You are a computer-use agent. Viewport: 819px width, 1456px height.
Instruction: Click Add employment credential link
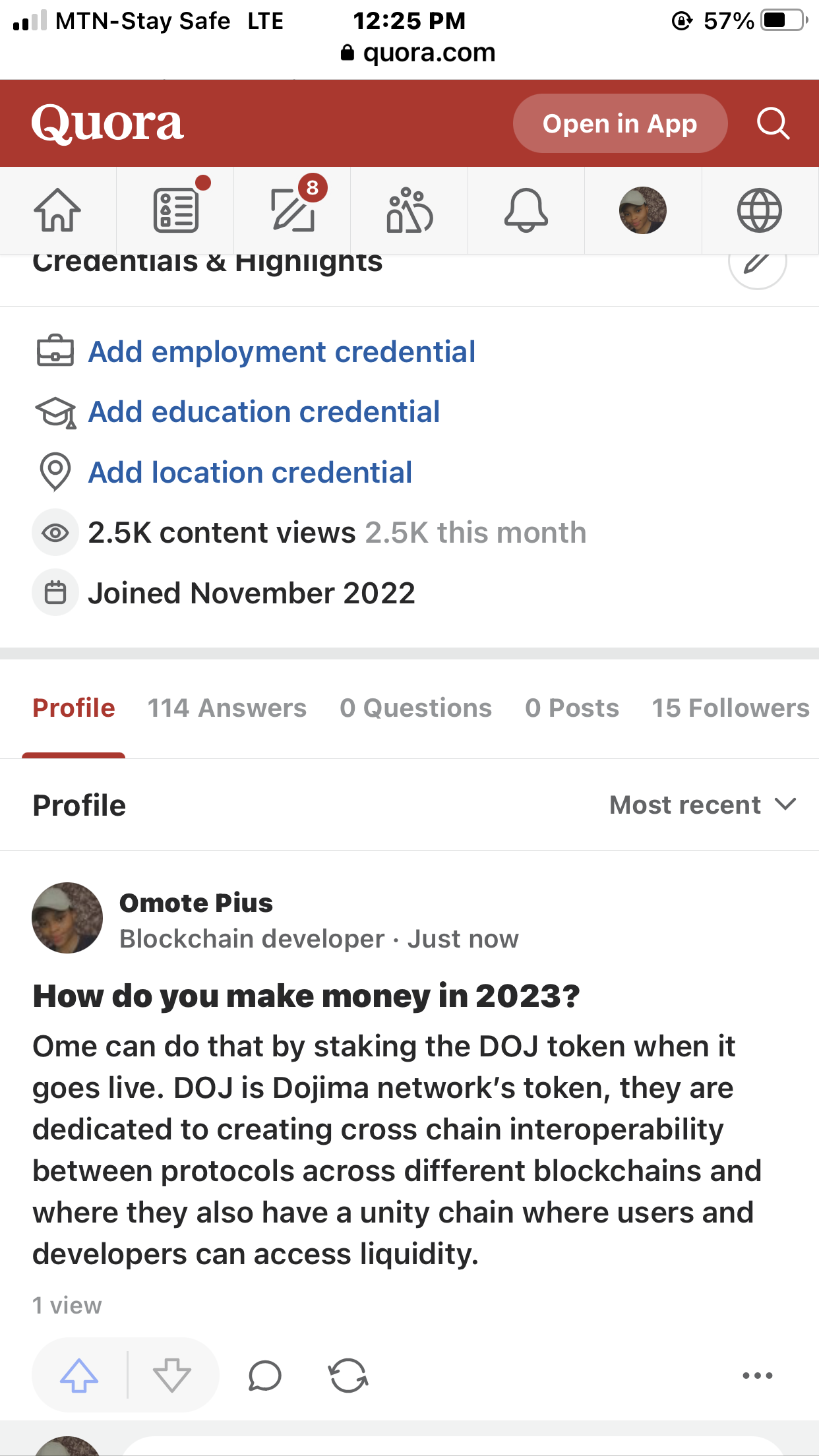pos(282,352)
